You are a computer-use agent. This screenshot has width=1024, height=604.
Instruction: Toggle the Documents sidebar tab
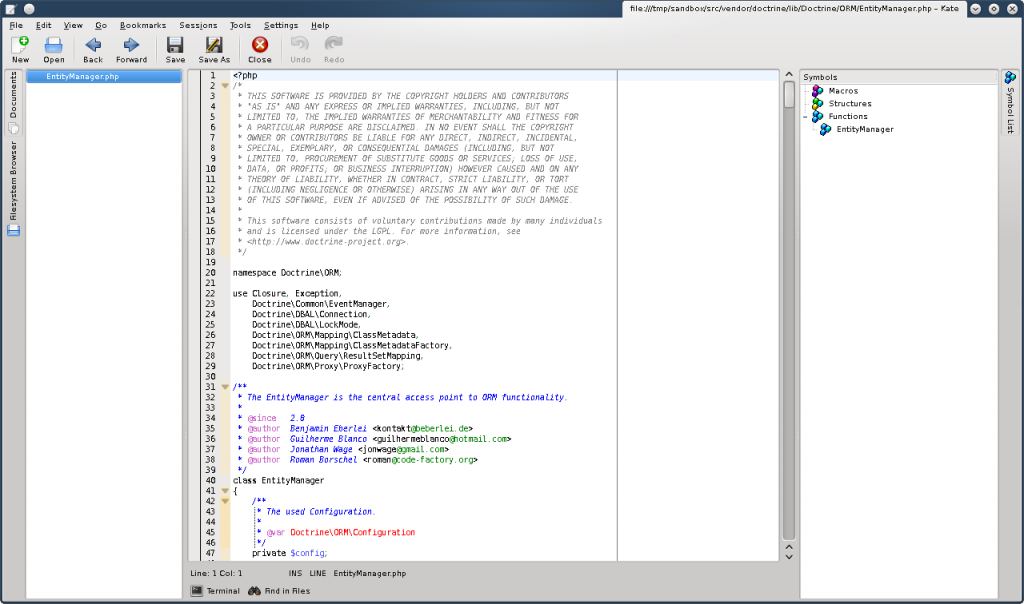[x=13, y=97]
